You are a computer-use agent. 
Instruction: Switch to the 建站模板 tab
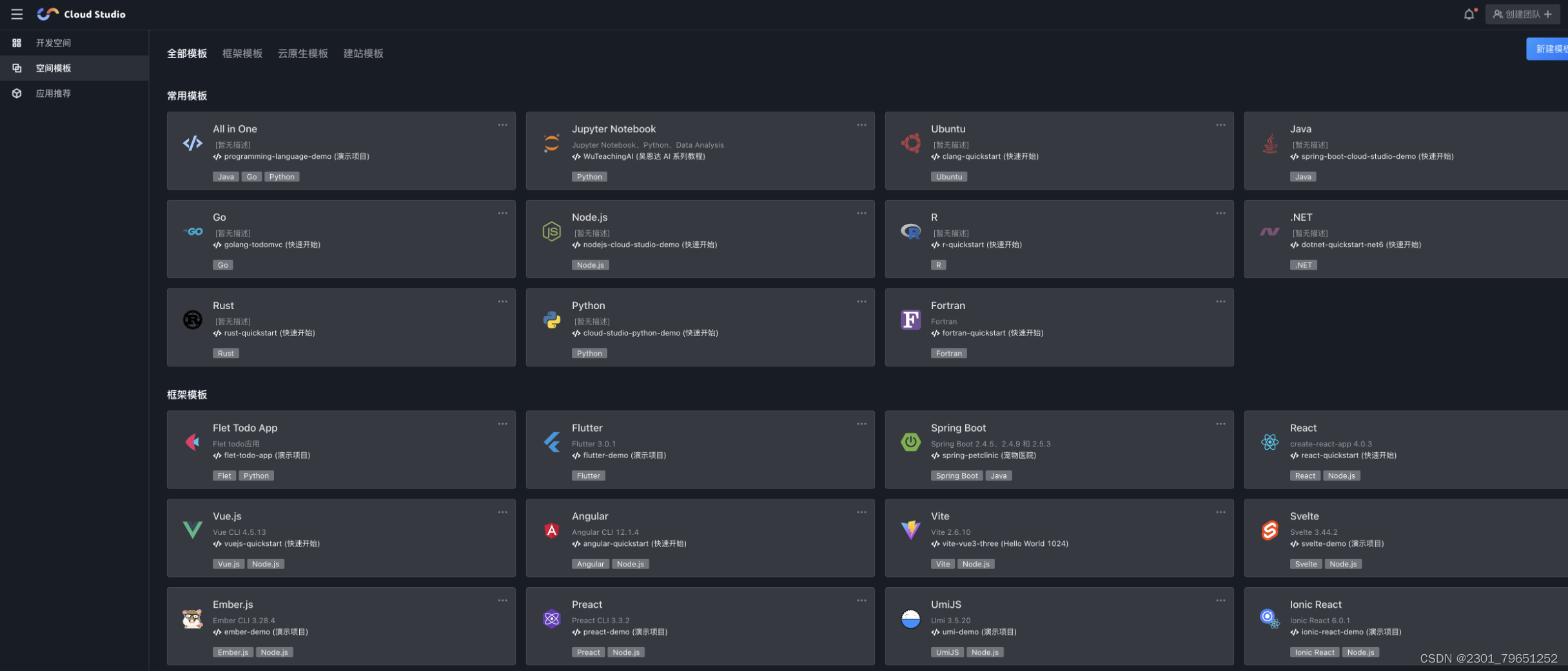point(364,54)
